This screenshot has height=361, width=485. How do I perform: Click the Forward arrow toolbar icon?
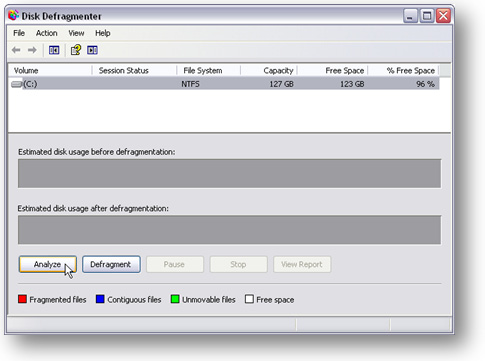point(32,50)
